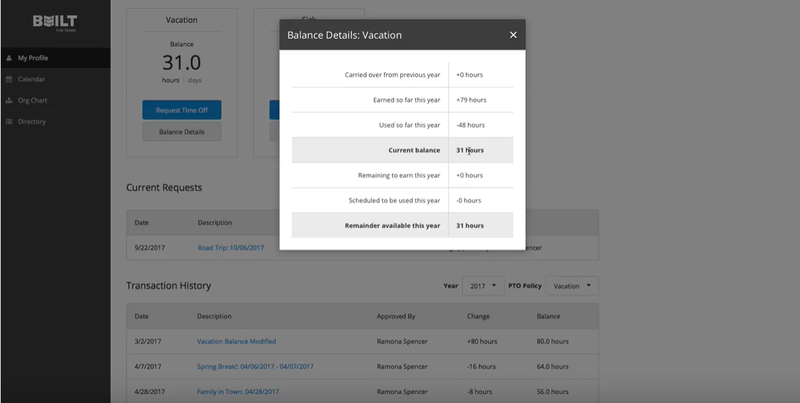Screen dimensions: 800x403
Task: Open My Profile in the sidebar
Action: pos(55,58)
